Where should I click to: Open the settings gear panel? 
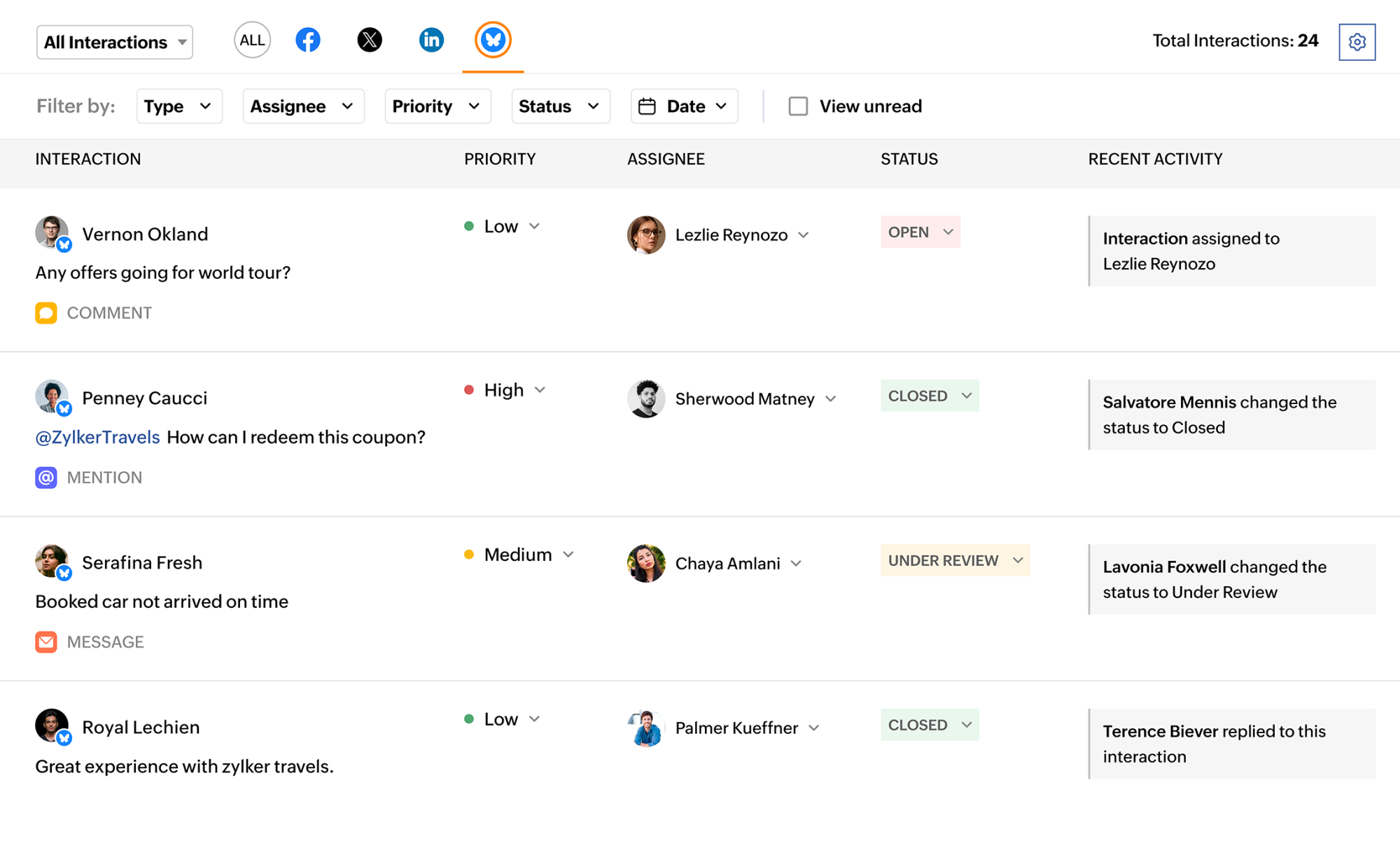point(1357,41)
